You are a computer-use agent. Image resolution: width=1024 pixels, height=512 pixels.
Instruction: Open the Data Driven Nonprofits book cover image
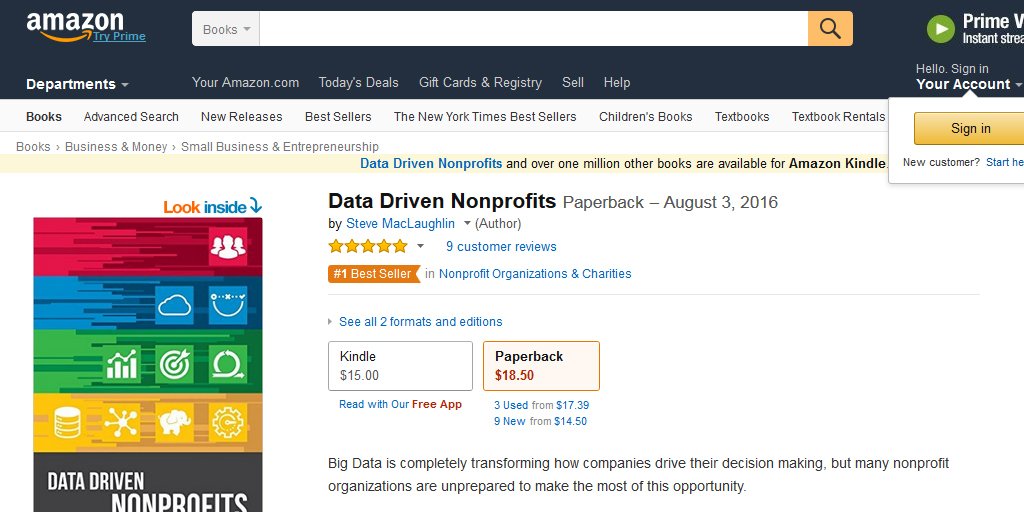[x=148, y=364]
